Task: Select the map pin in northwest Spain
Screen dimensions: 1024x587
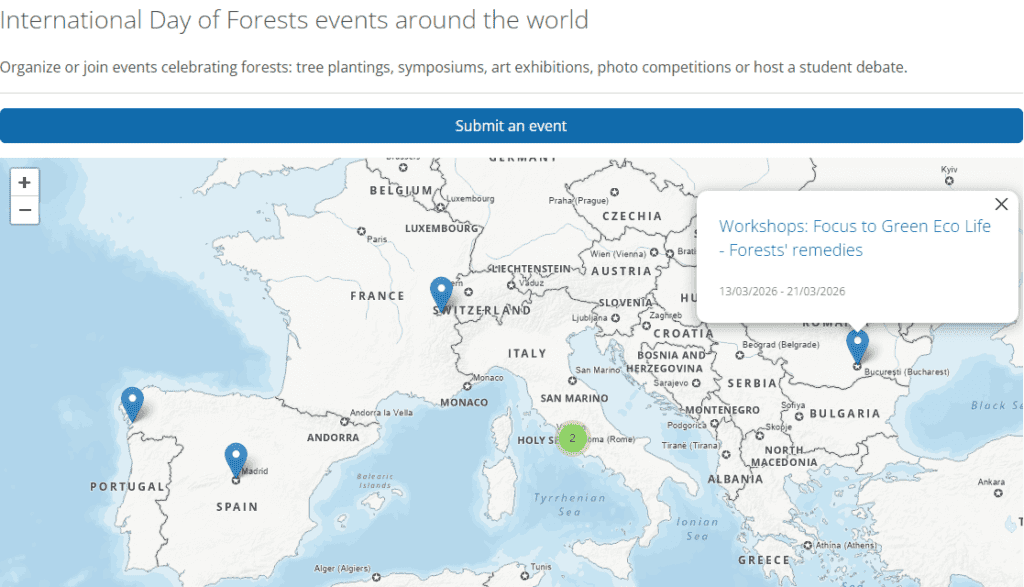Action: coord(133,405)
